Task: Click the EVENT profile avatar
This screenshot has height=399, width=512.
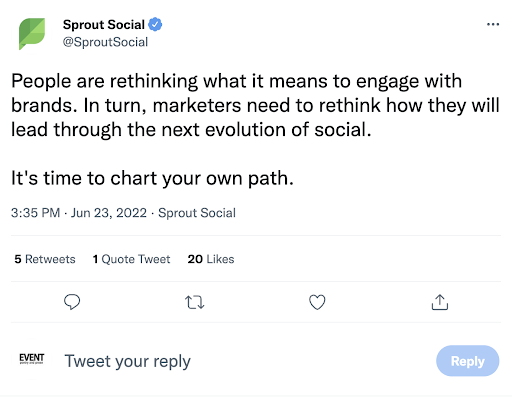Action: pos(32,359)
